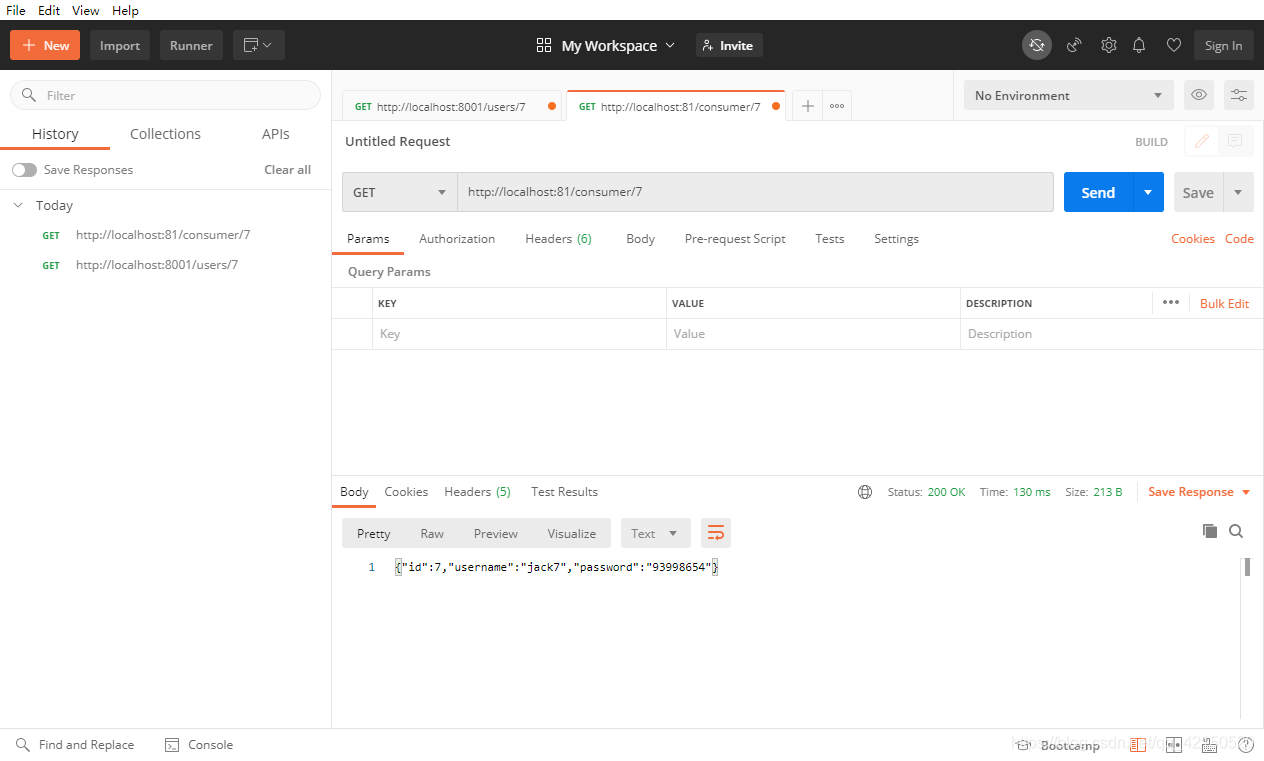Toggle word wrap icon in response
Screen dimensions: 1264x761
[716, 533]
